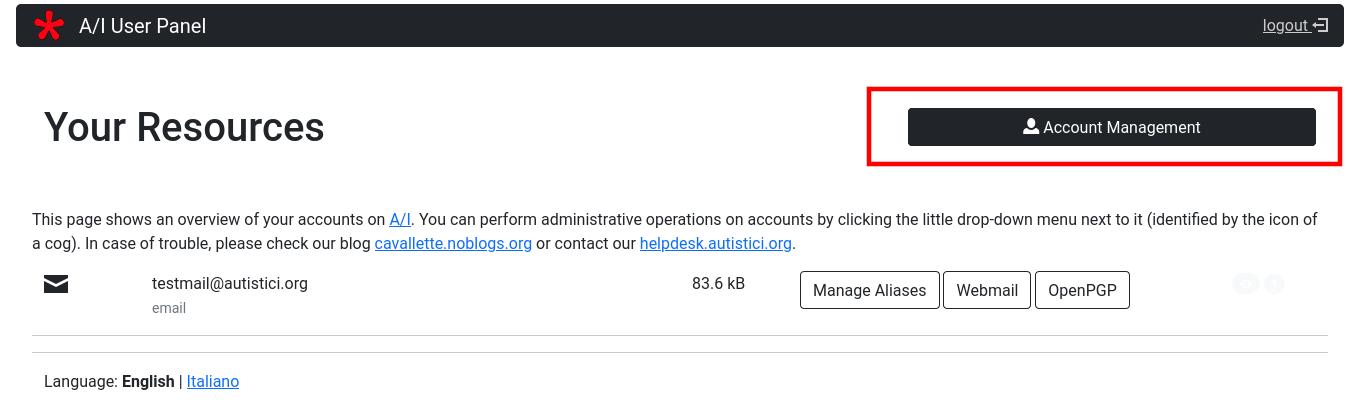Click the faint question mark help icon
Screen dimensions: 1364x403
click(x=1274, y=284)
